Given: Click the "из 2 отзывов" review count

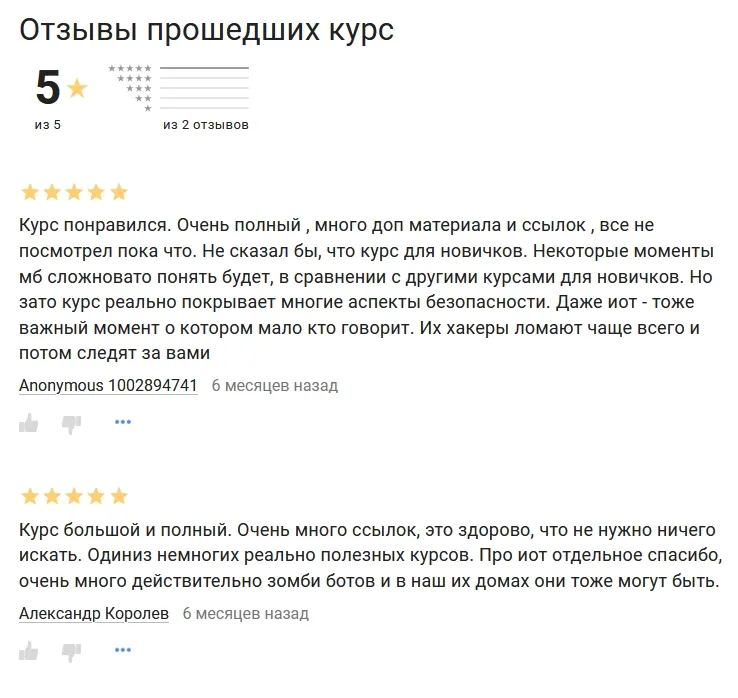Looking at the screenshot, I should 206,125.
